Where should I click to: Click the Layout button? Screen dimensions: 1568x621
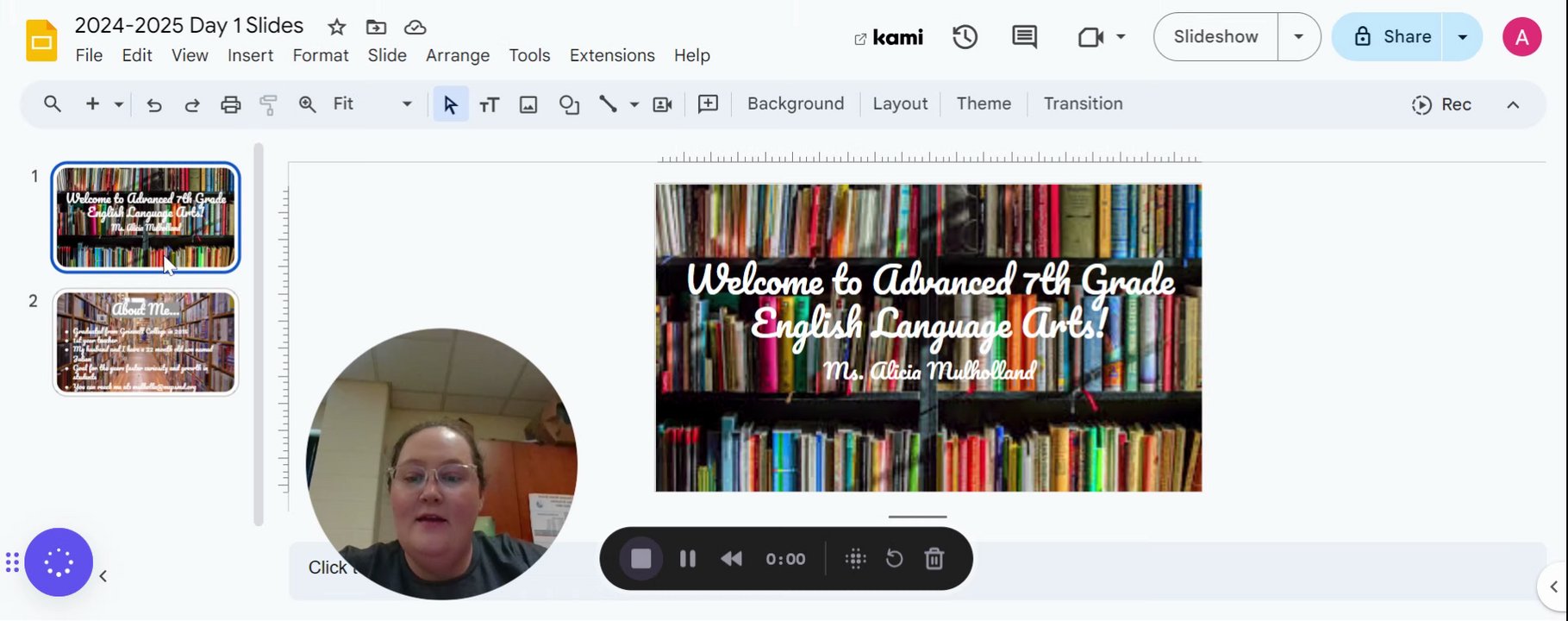[900, 103]
